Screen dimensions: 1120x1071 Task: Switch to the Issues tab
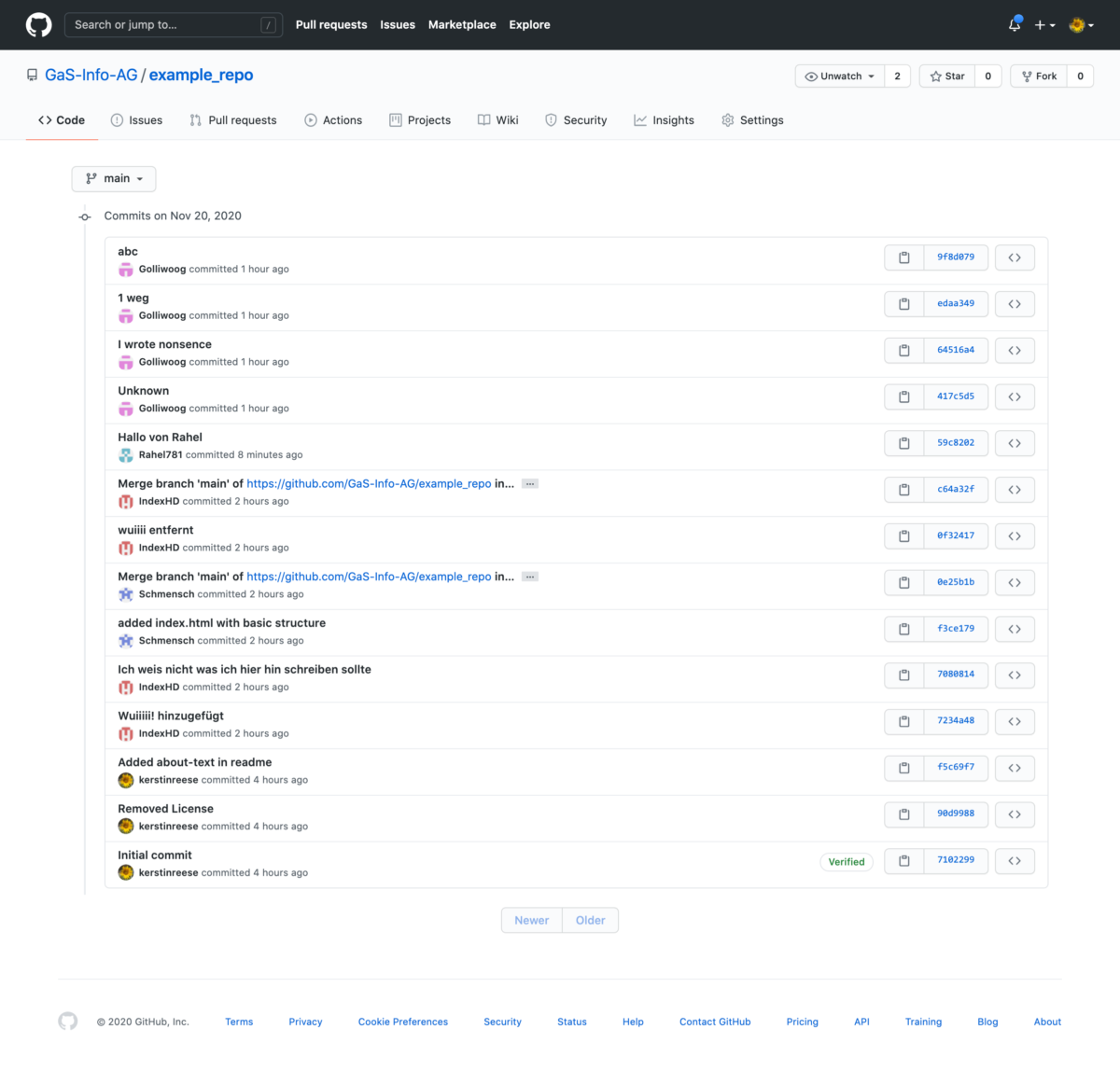[136, 119]
